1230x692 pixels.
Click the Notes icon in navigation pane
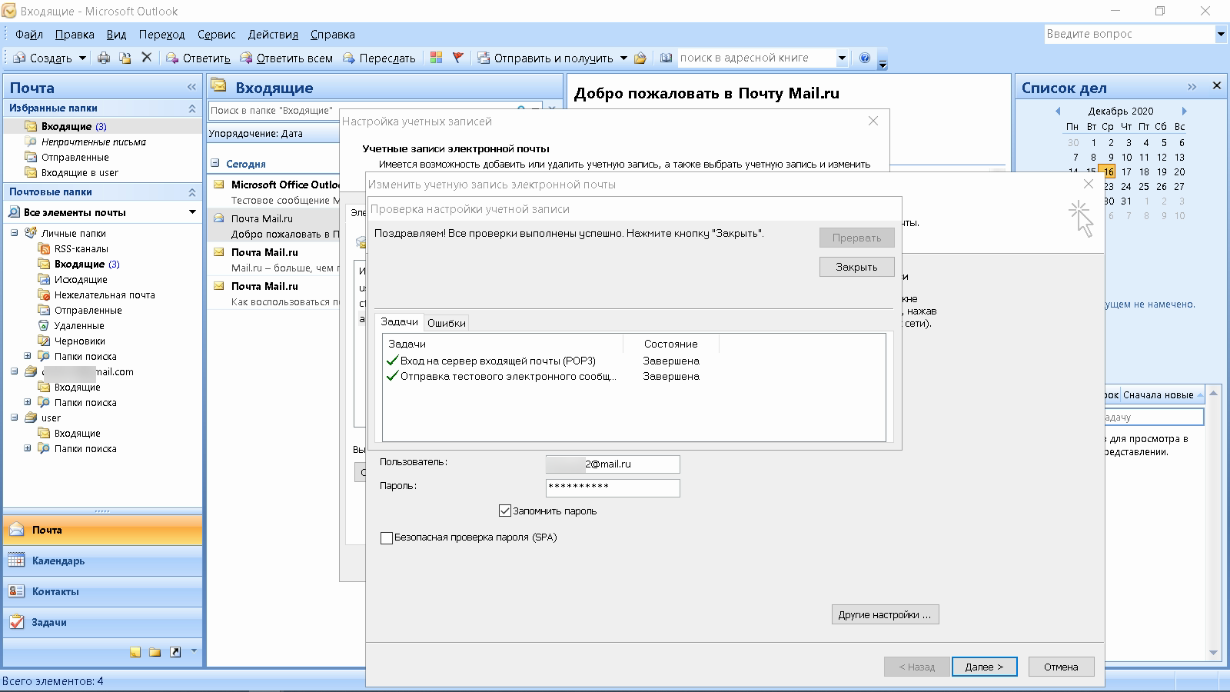[x=138, y=652]
